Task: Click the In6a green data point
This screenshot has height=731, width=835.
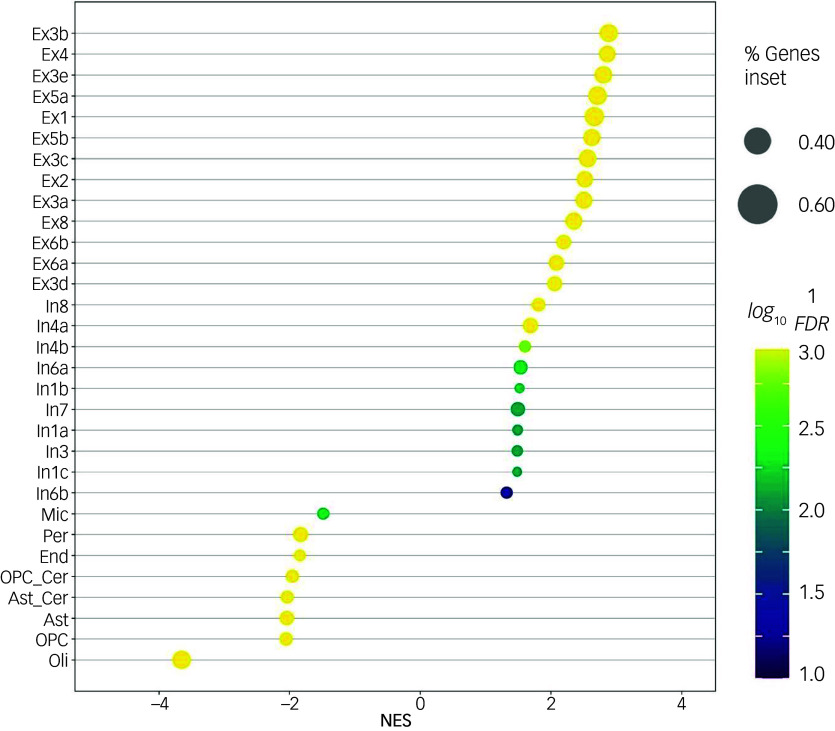Action: pyautogui.click(x=521, y=367)
